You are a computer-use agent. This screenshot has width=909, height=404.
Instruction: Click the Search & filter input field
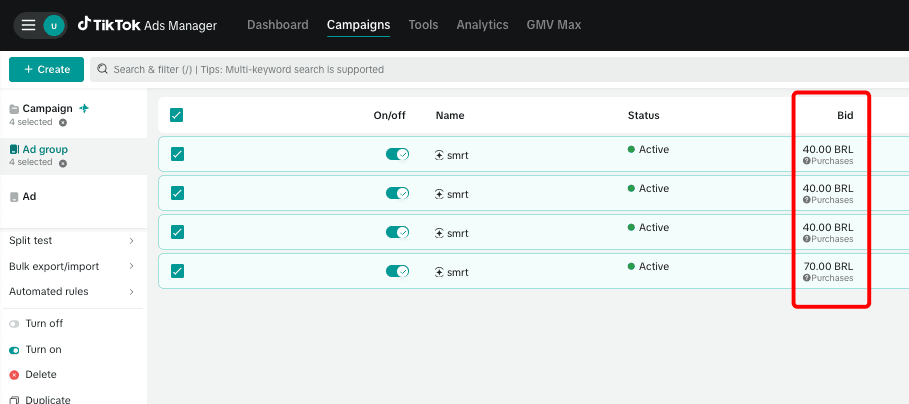(400, 70)
